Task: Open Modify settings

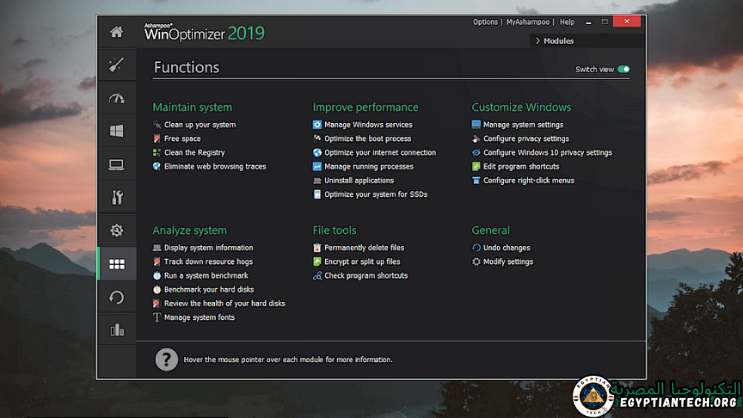Action: 502,262
